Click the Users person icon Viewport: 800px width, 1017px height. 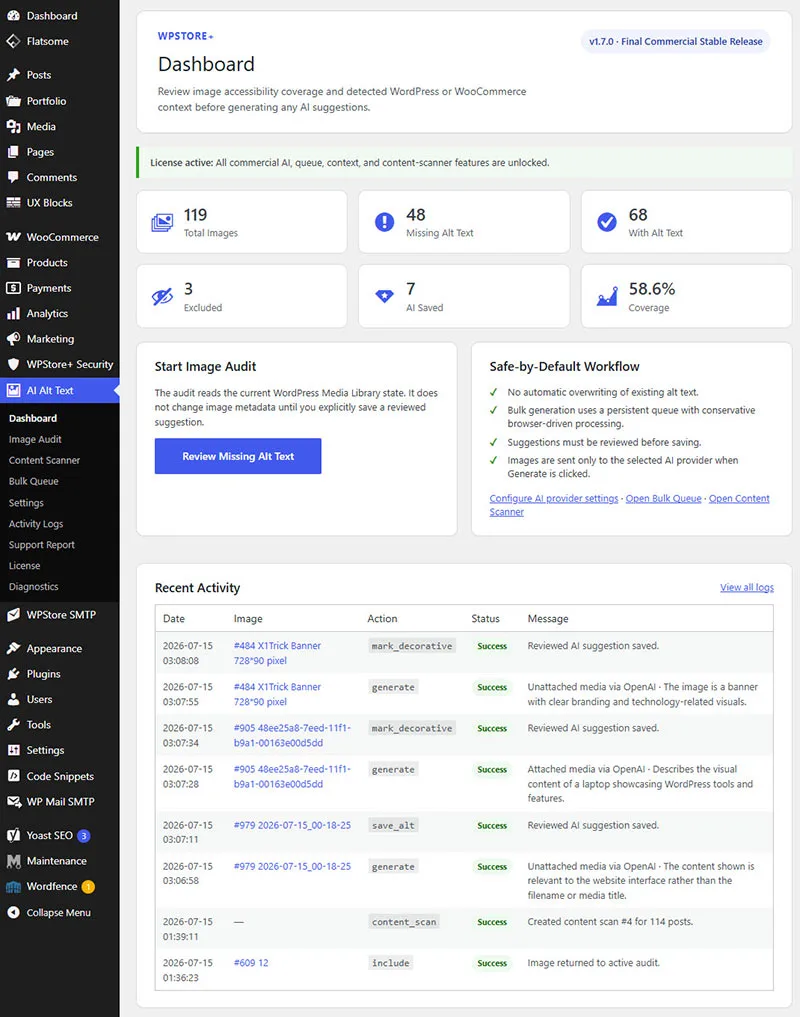click(13, 699)
